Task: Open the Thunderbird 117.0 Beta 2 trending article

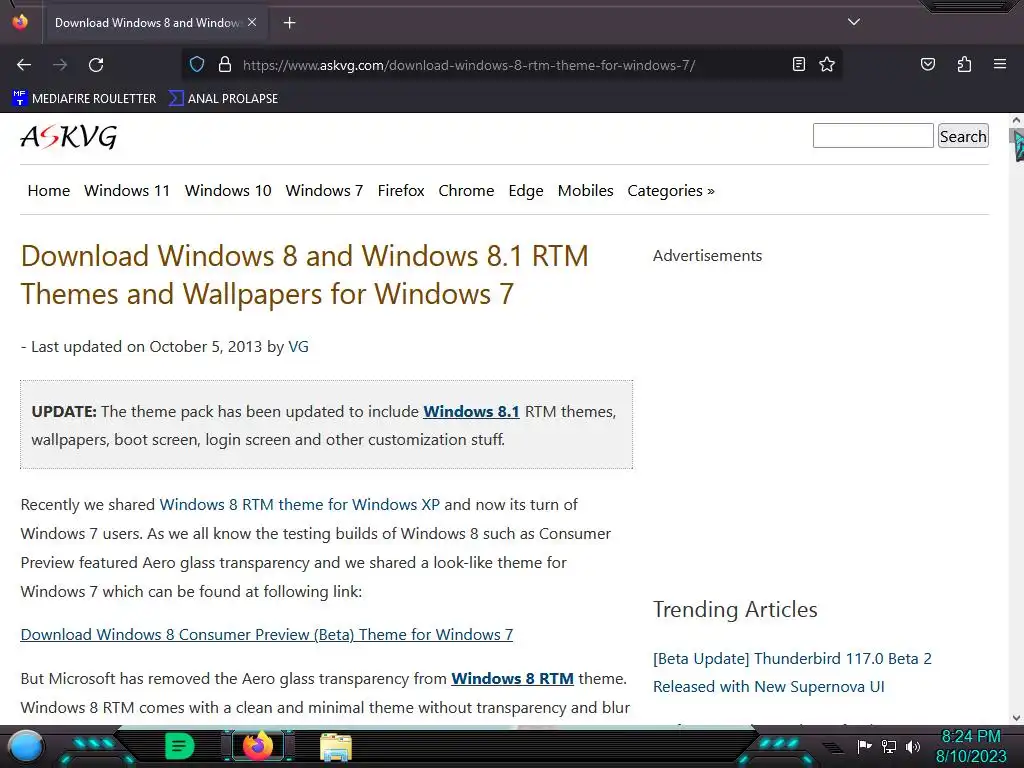Action: [792, 673]
